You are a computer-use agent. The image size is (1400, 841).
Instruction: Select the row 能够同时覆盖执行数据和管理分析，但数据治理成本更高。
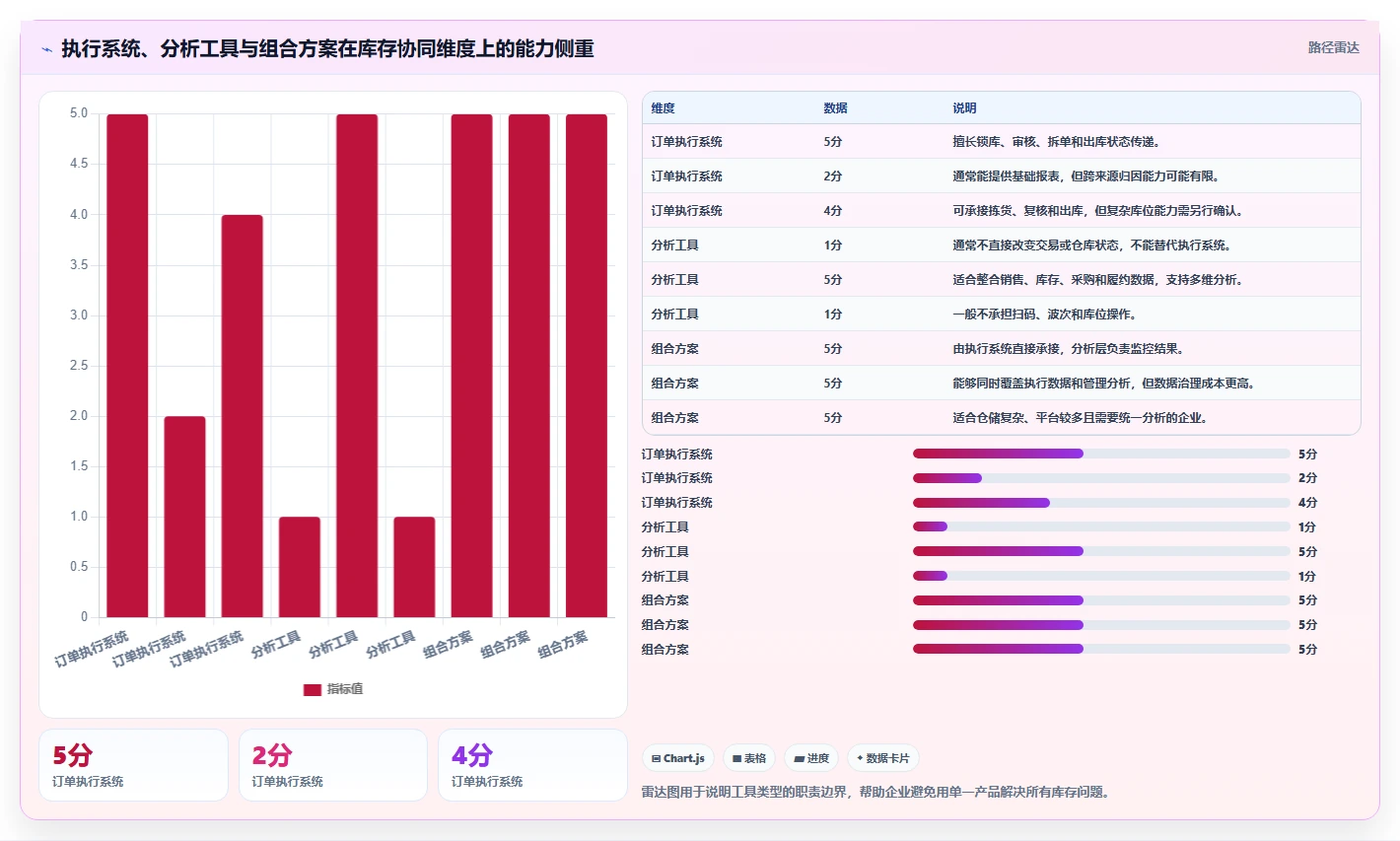click(1001, 384)
